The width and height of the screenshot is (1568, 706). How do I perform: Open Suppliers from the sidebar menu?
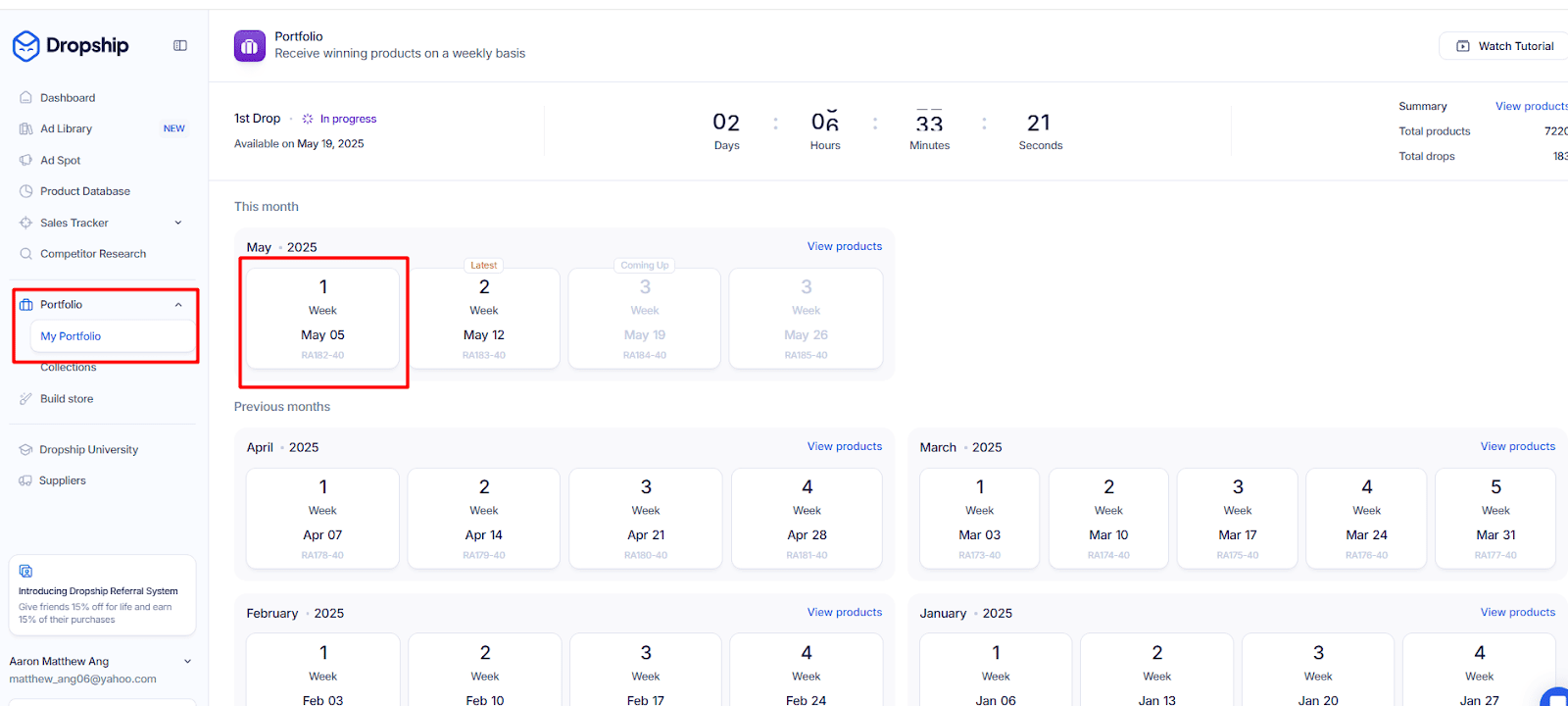(x=62, y=480)
